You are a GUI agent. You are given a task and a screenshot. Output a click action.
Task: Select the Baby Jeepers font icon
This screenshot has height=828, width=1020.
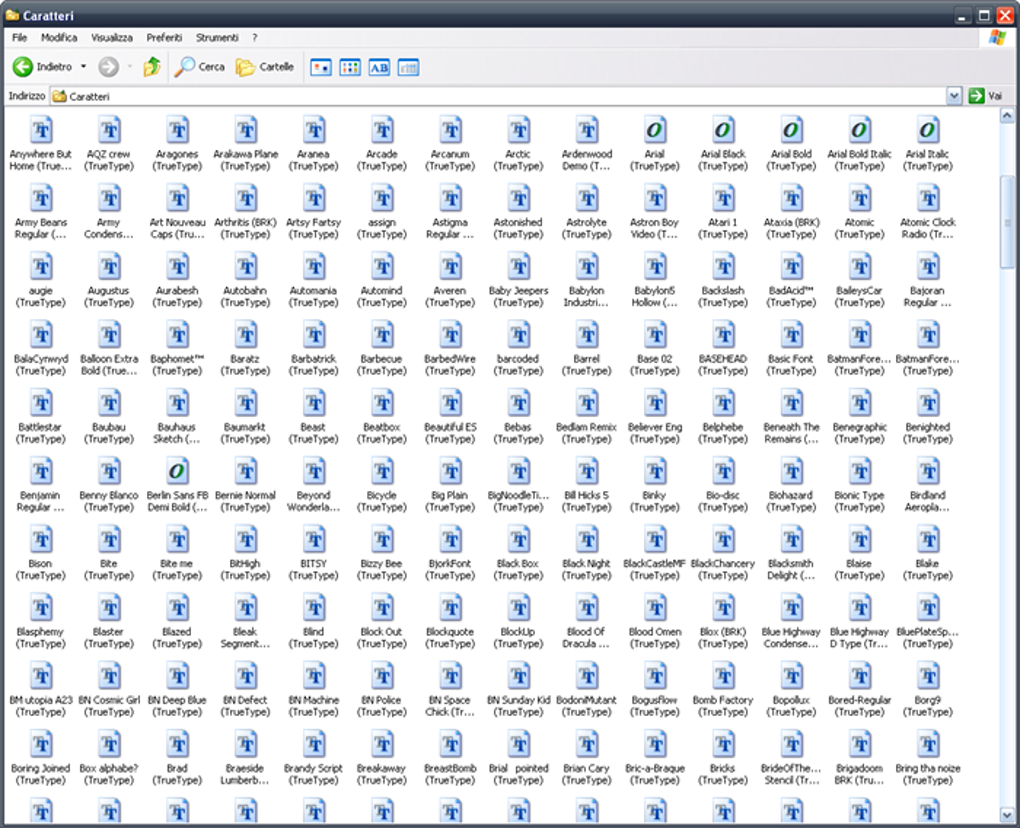518,266
